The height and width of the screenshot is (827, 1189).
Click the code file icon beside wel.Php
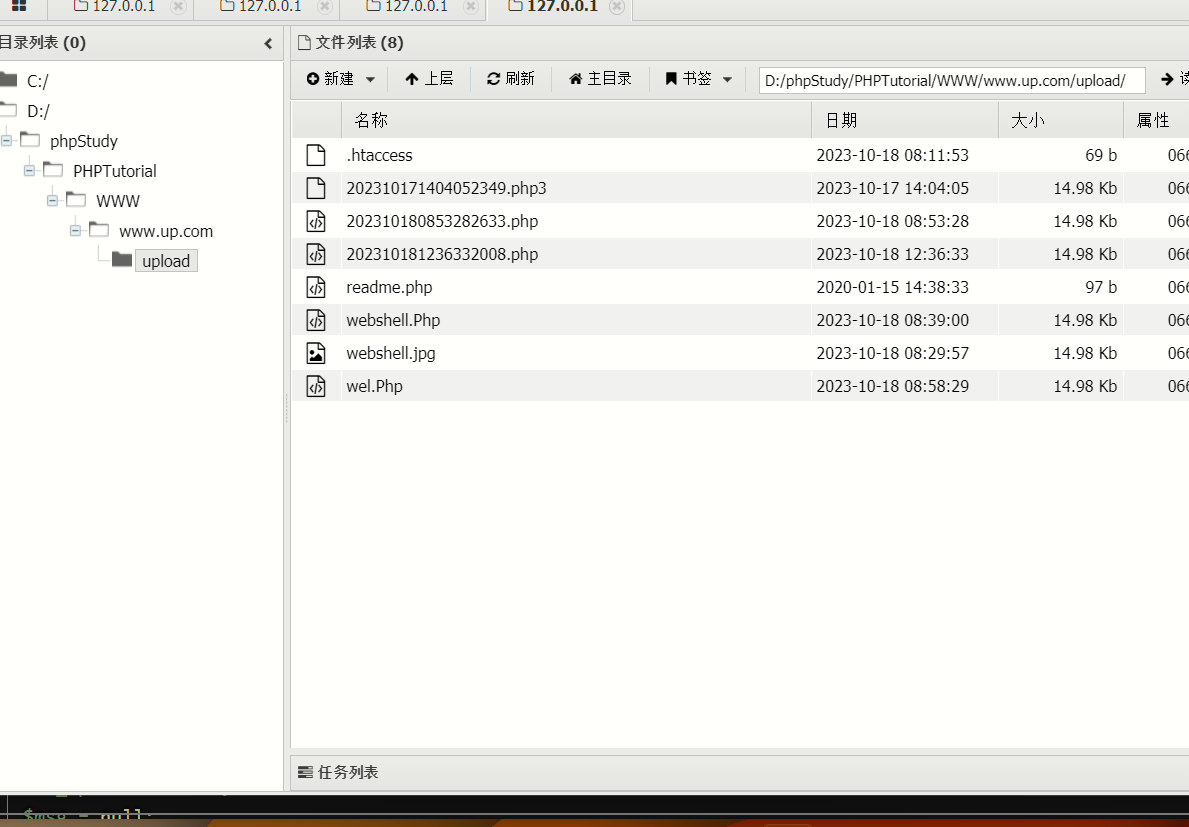coord(316,386)
